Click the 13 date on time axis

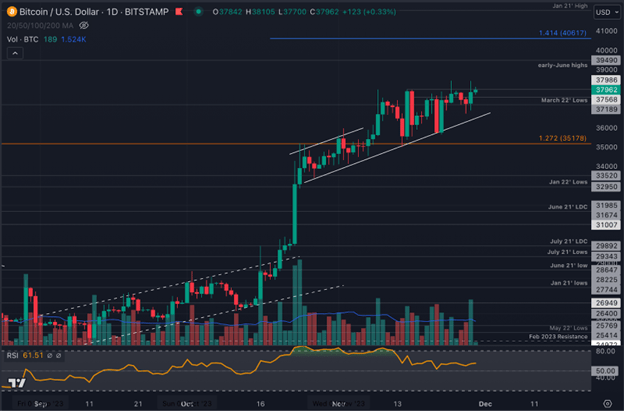pyautogui.click(x=397, y=404)
